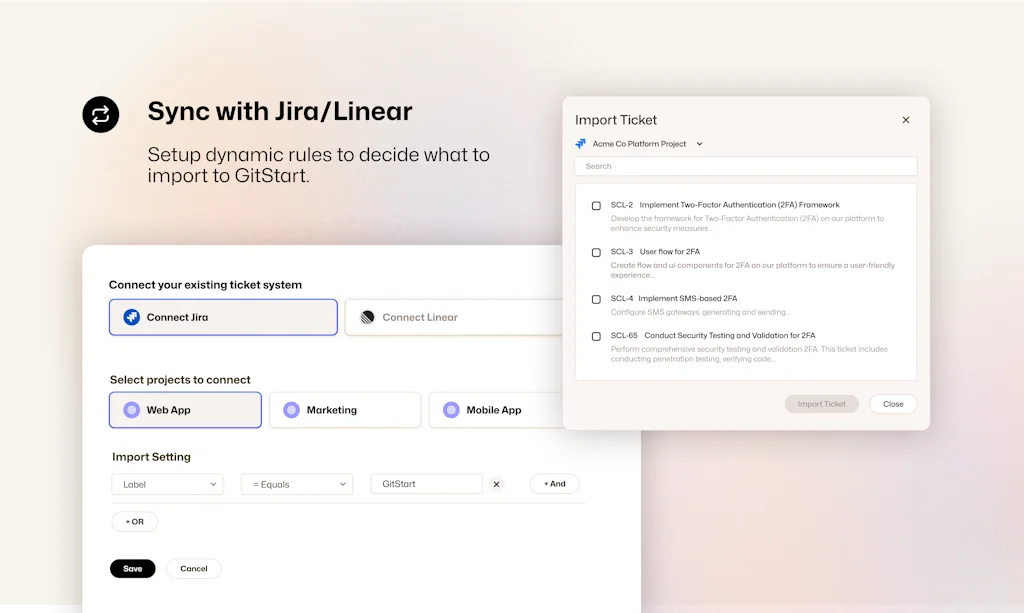Click the Search field in Import Ticket

744,166
